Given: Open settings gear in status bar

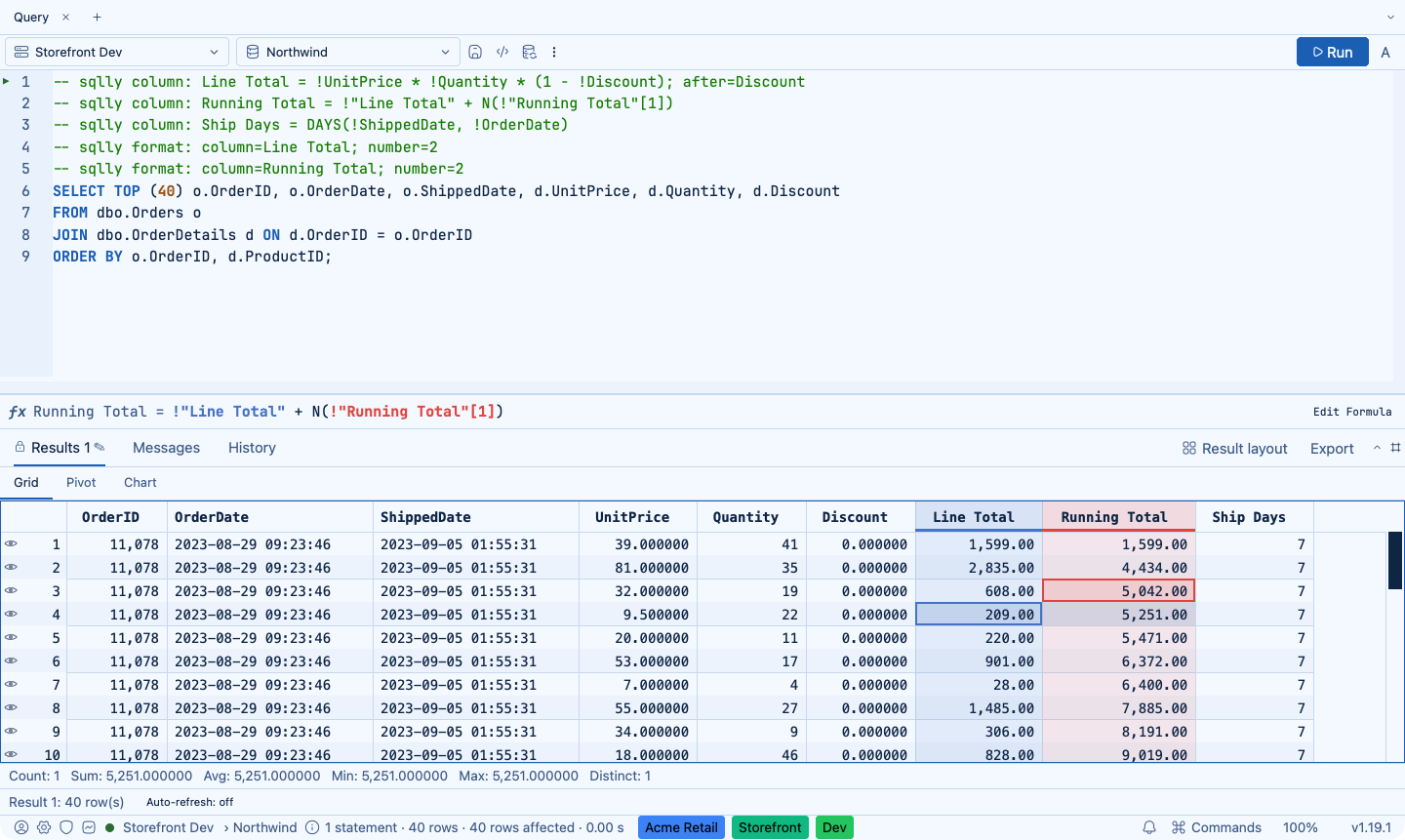Looking at the screenshot, I should tap(44, 827).
